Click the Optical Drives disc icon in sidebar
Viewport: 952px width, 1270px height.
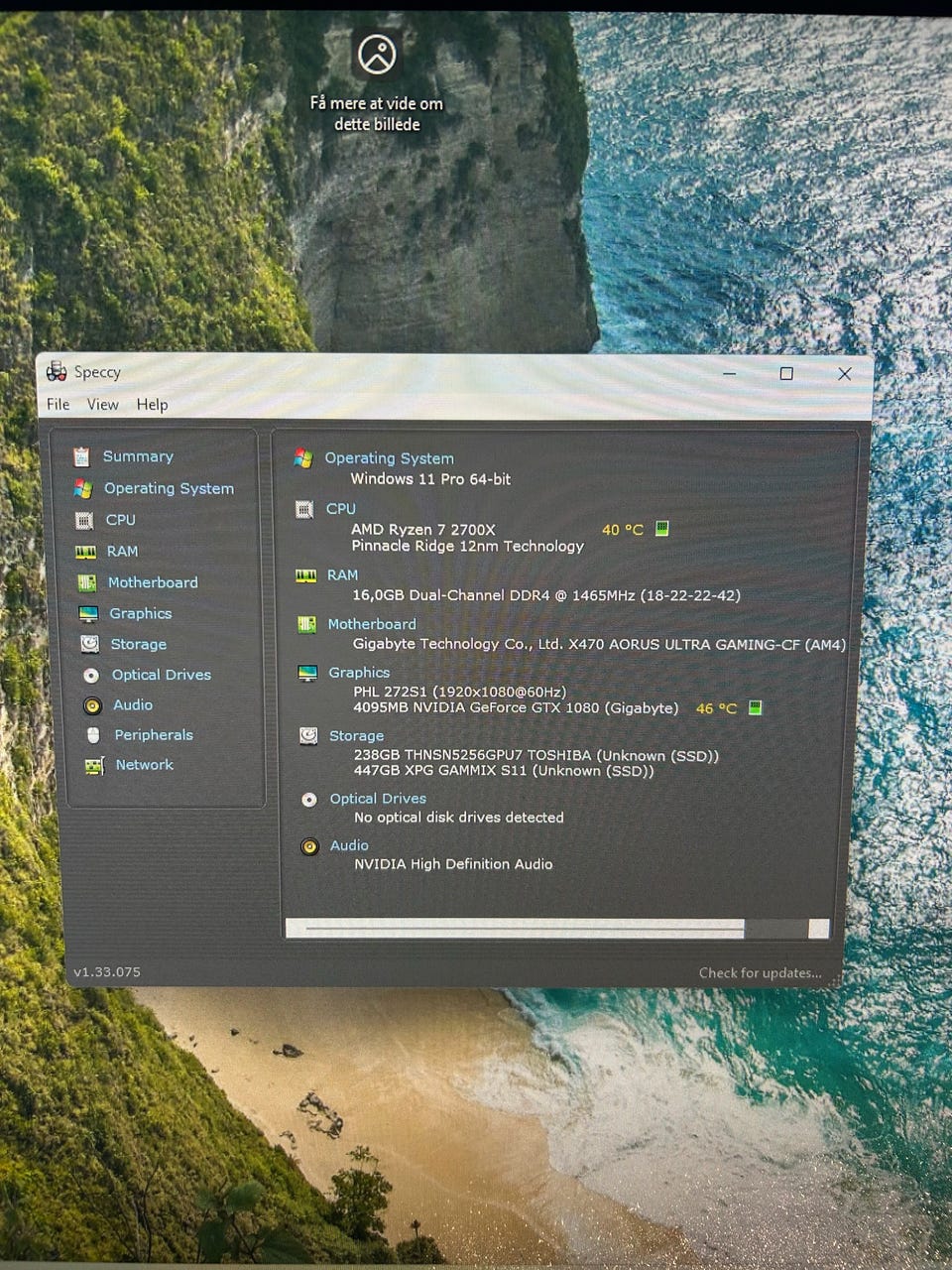point(91,675)
